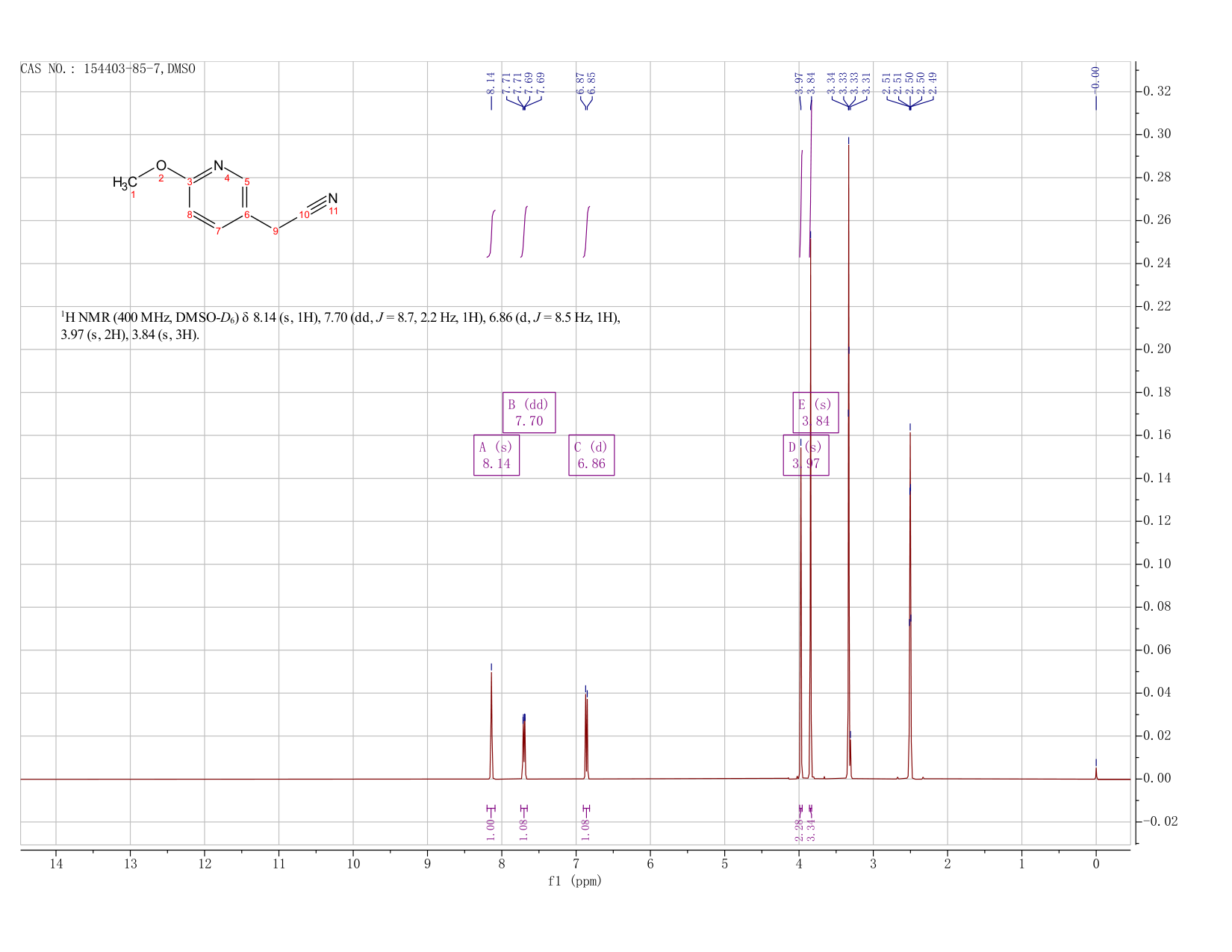The width and height of the screenshot is (1232, 952).
Task: Click the integral value 1.08 under 6.86 peak
Action: pos(585,829)
